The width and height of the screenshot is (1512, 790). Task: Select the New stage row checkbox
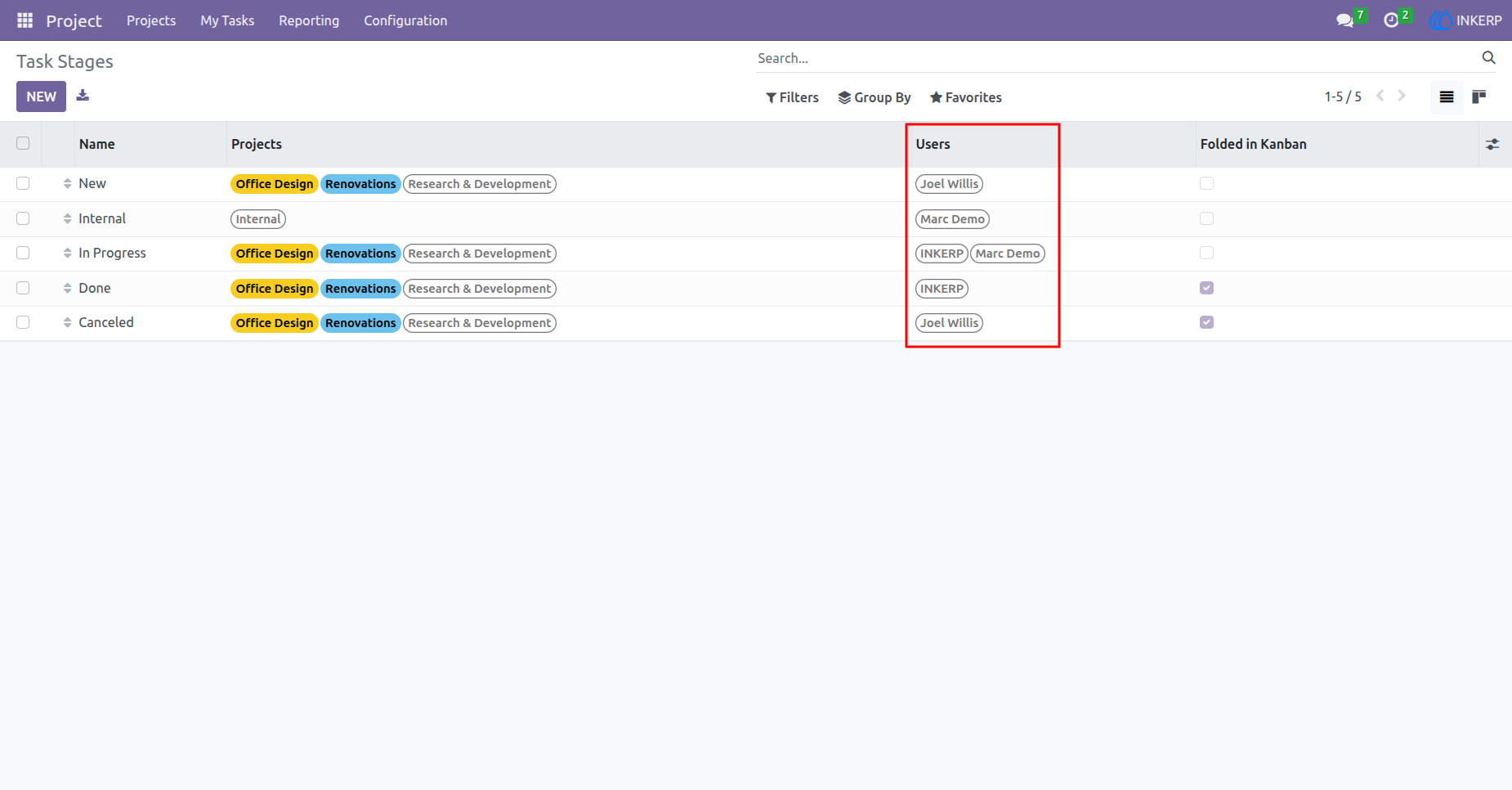click(23, 183)
